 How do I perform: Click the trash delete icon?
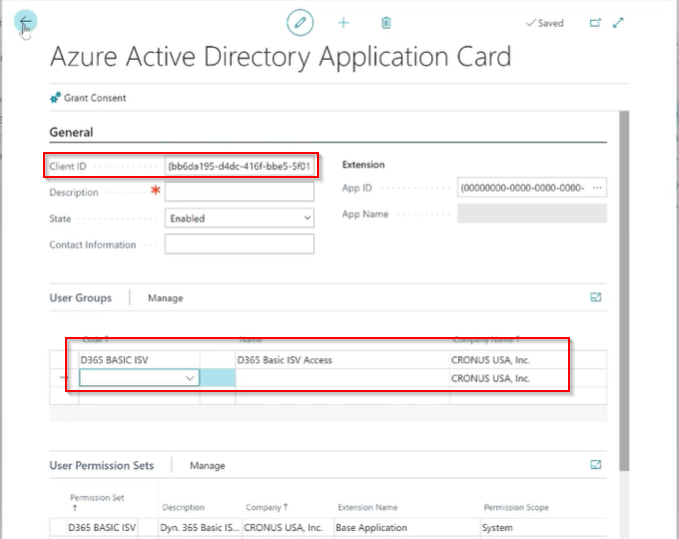(386, 23)
